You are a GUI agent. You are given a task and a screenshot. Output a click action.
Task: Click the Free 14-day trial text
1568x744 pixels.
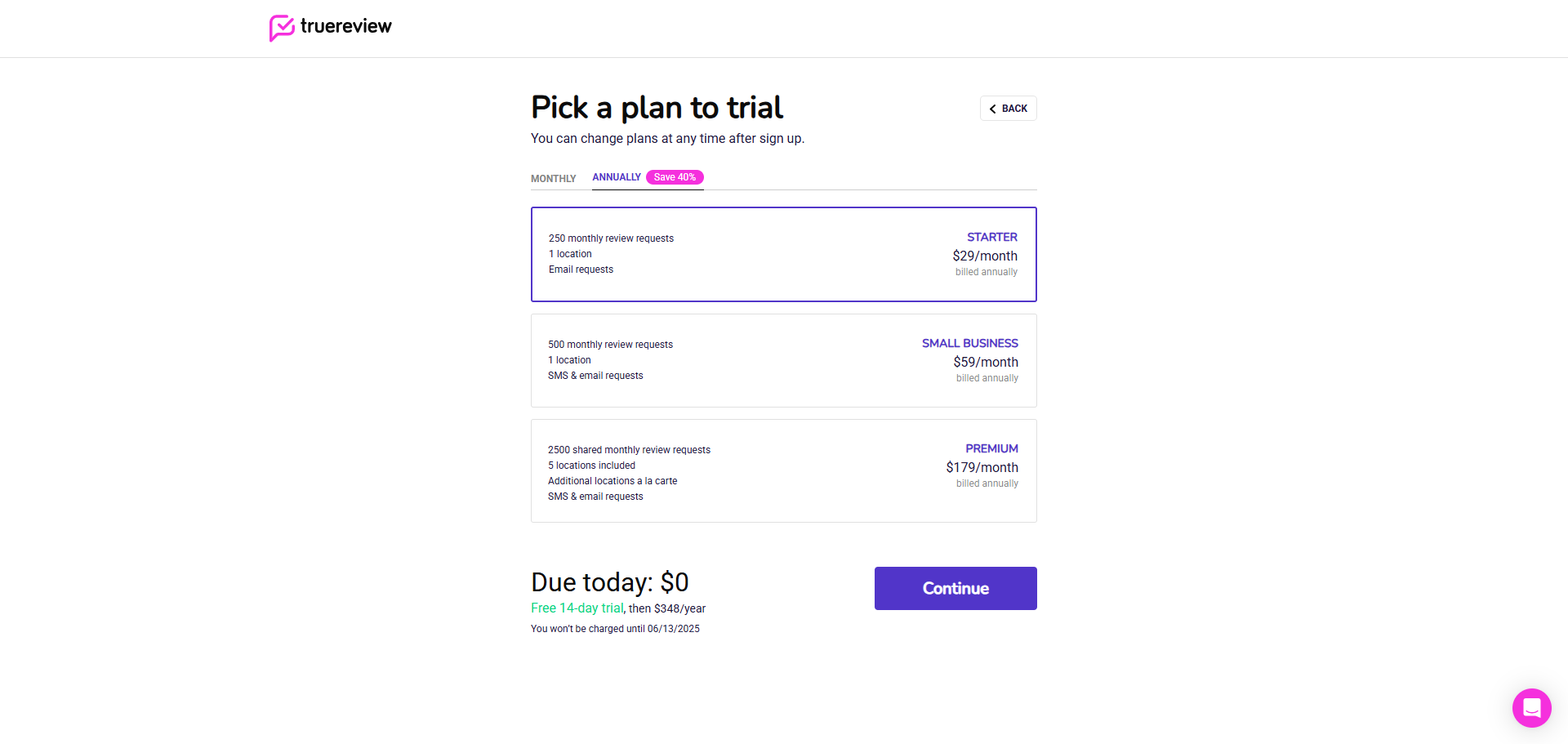(577, 608)
